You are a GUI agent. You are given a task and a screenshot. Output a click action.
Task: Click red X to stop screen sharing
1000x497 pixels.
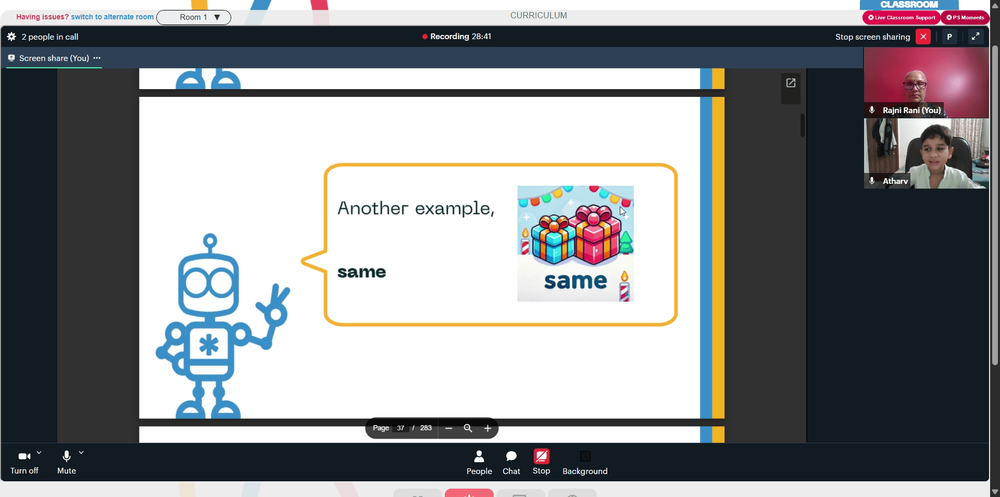(923, 36)
